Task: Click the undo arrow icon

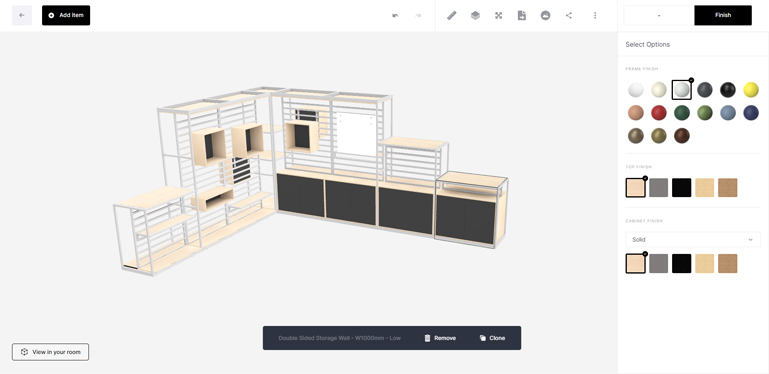Action: [395, 15]
